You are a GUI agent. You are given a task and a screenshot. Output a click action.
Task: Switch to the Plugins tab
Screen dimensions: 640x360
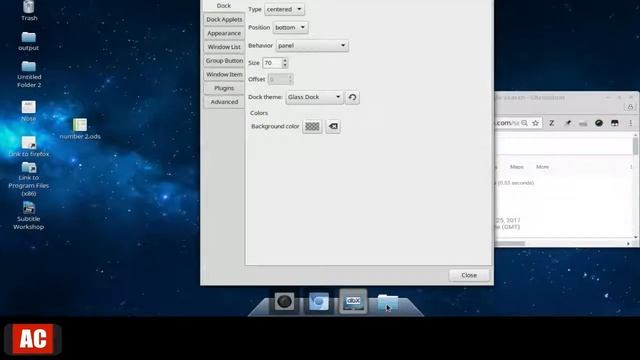pos(224,88)
